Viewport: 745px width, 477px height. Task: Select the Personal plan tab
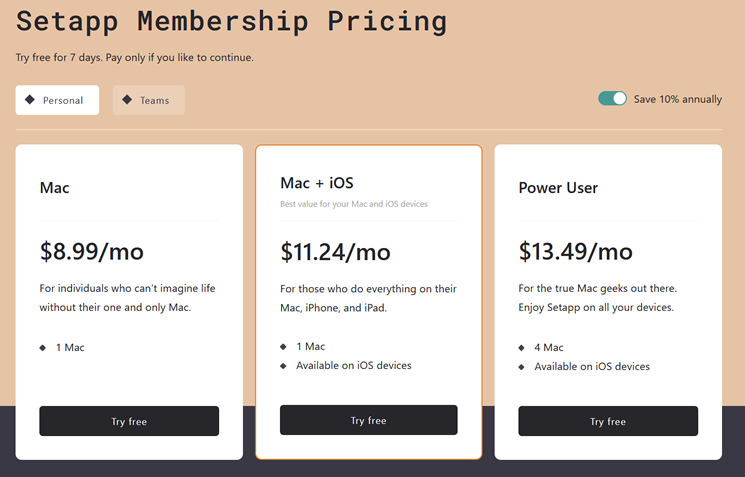tap(57, 100)
